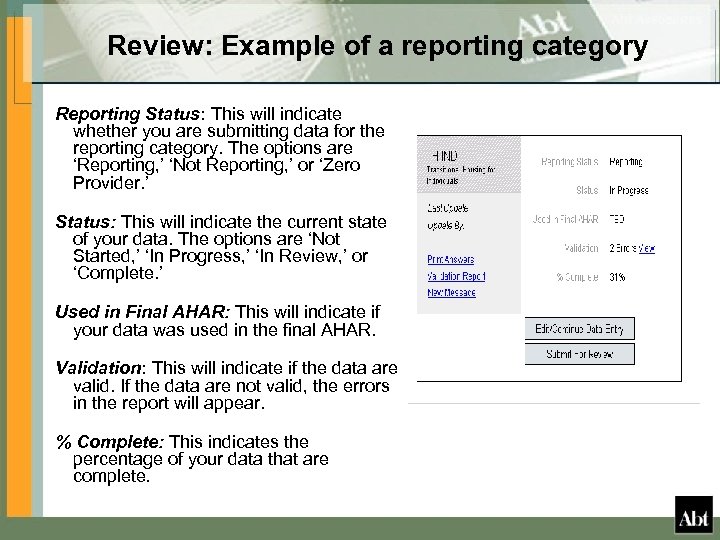Click the 'Update By' label
This screenshot has height=540, width=720.
coord(445,225)
